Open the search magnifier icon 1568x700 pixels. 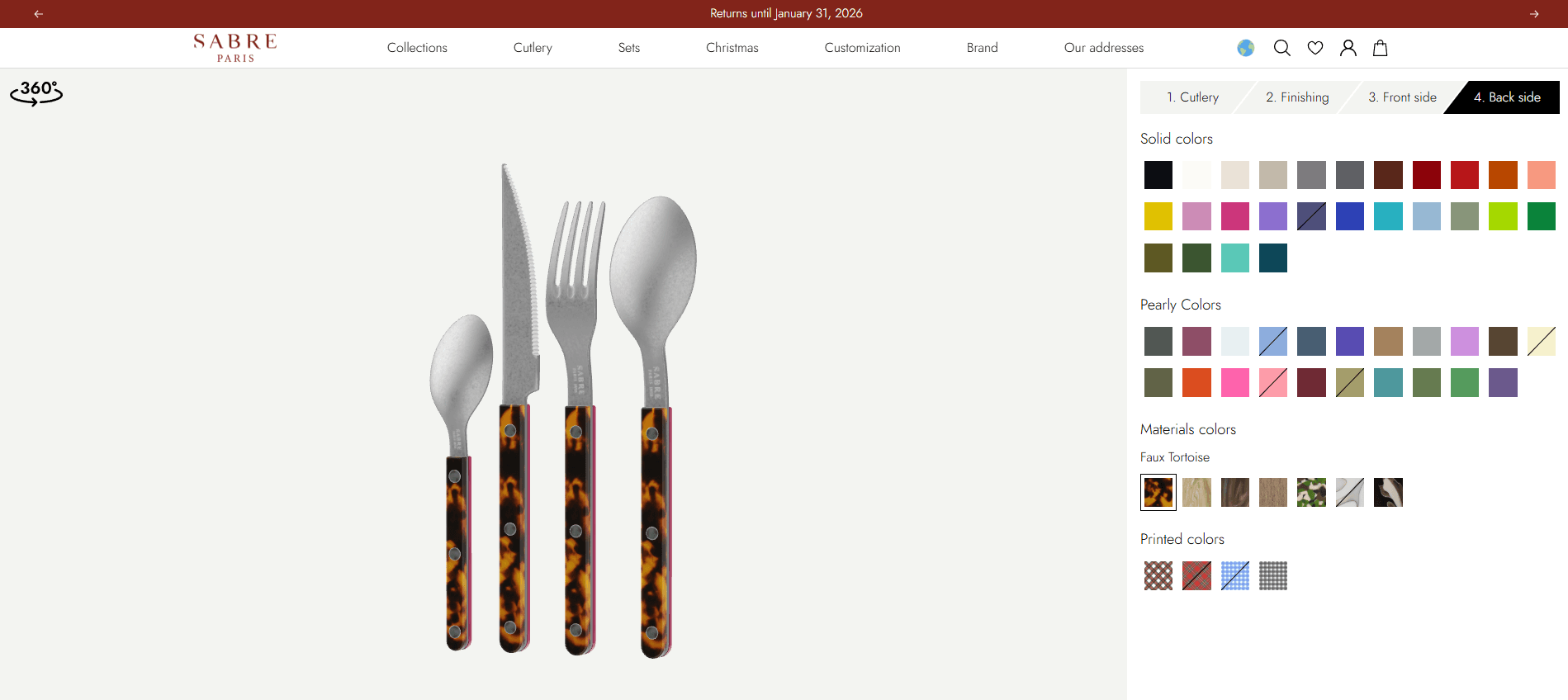(1281, 48)
